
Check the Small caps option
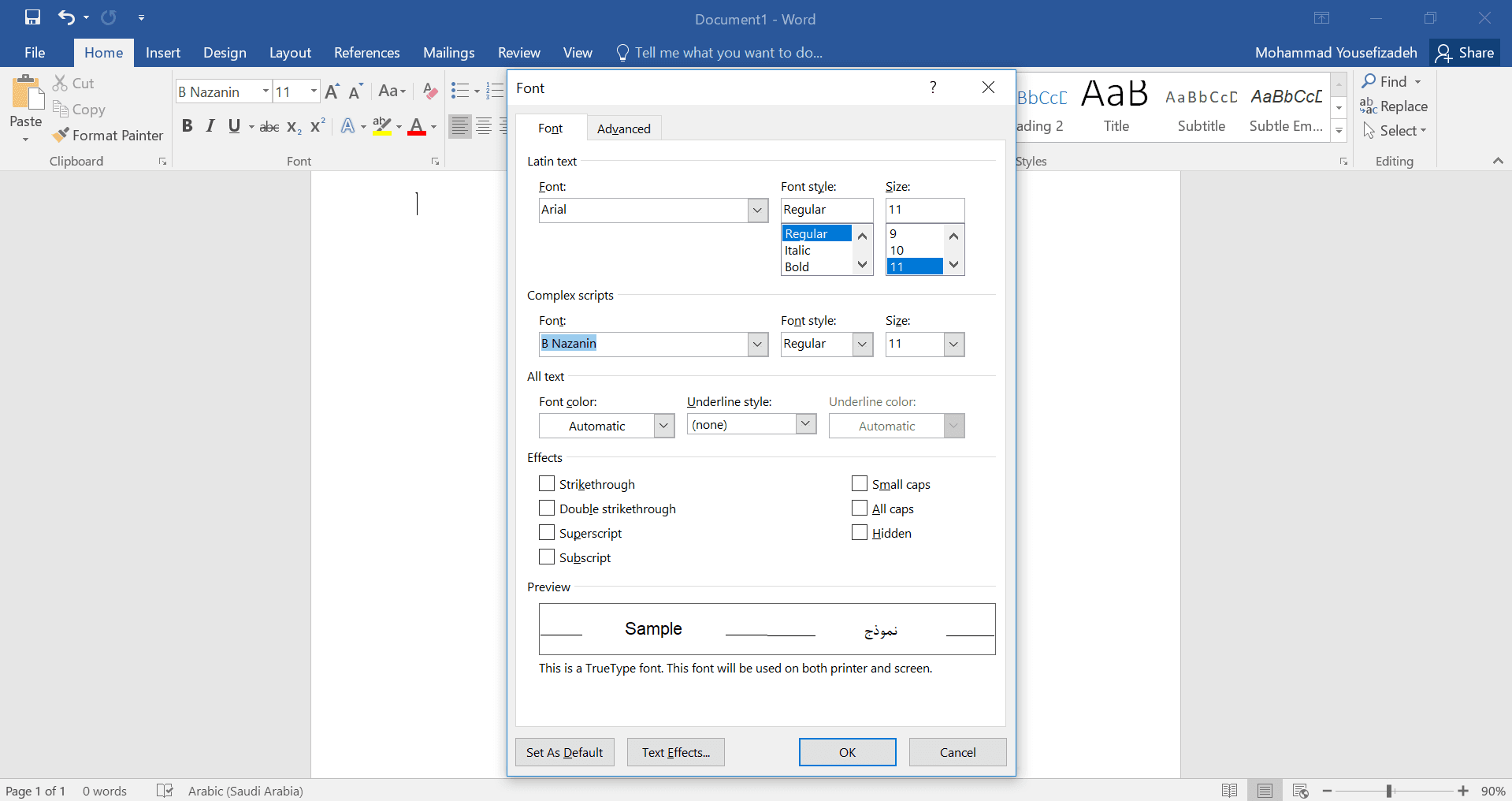pos(860,484)
